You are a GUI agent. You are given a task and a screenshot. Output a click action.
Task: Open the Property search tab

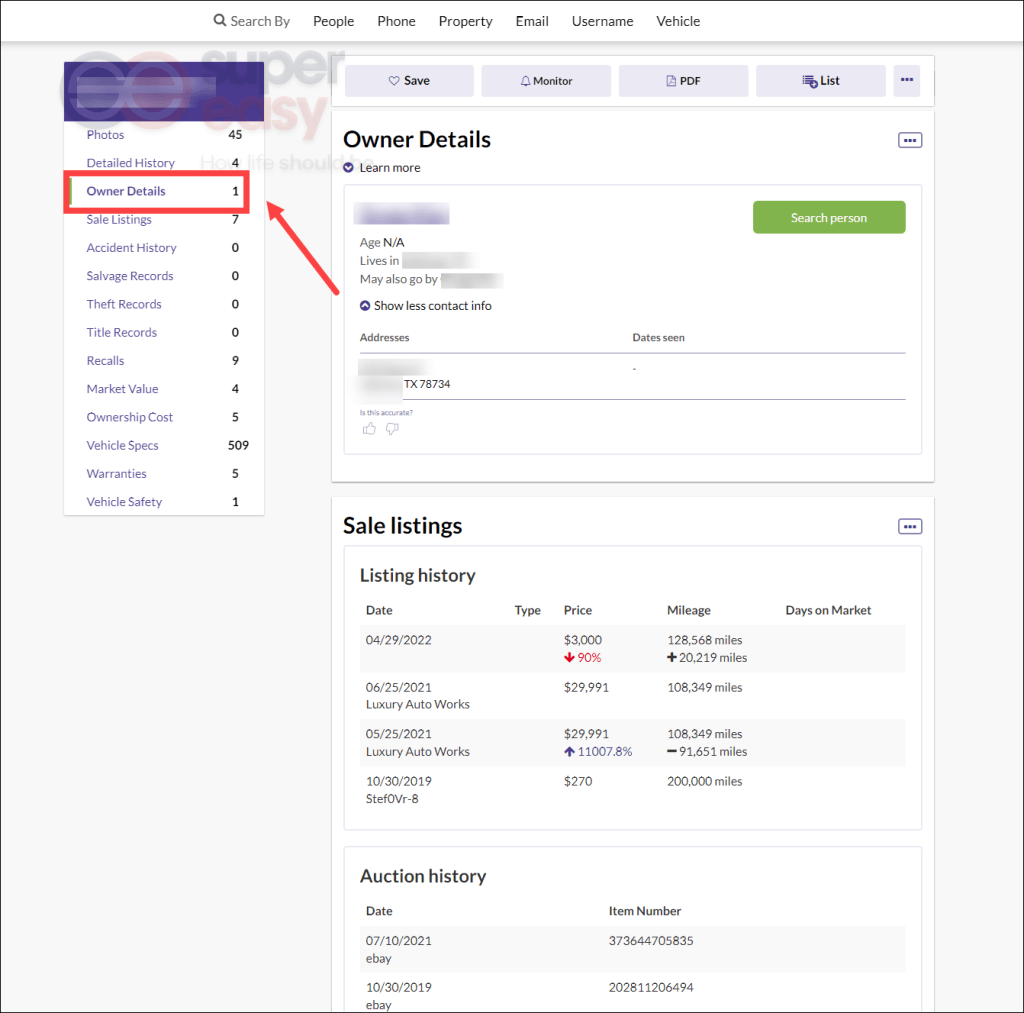coord(465,21)
